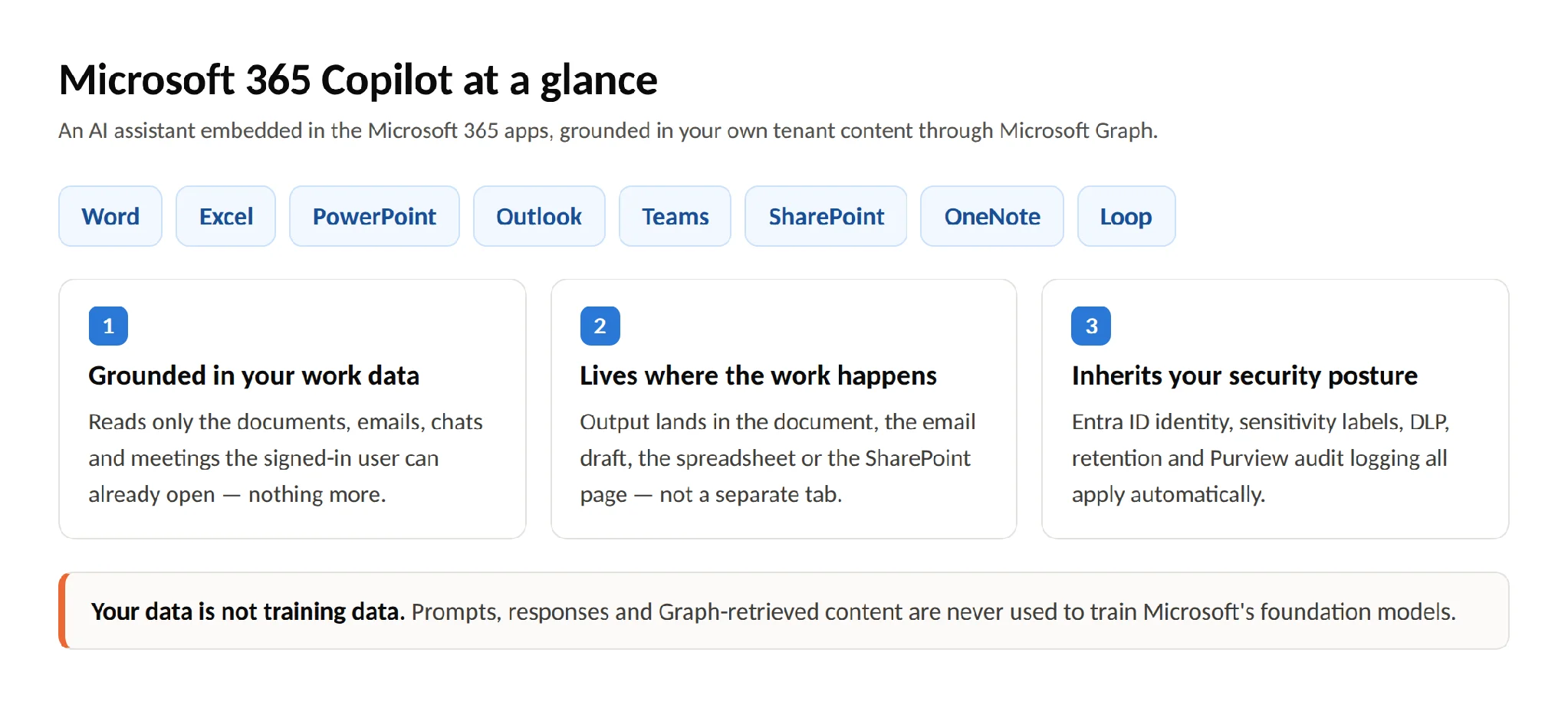Click the blue number 1 badge
The width and height of the screenshot is (1568, 708).
[108, 326]
